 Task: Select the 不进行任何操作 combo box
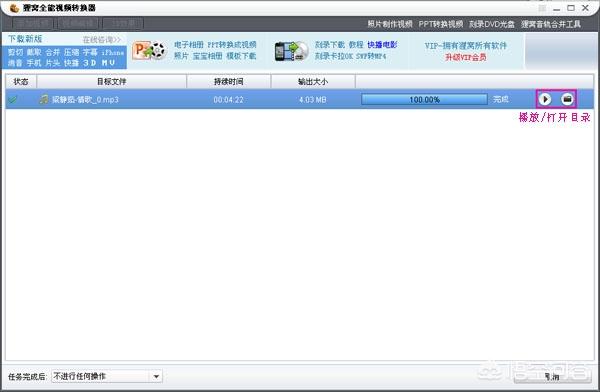click(107, 376)
